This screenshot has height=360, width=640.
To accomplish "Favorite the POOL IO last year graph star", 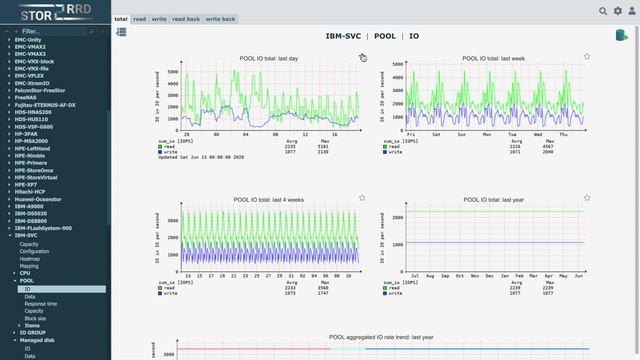I will [x=587, y=198].
